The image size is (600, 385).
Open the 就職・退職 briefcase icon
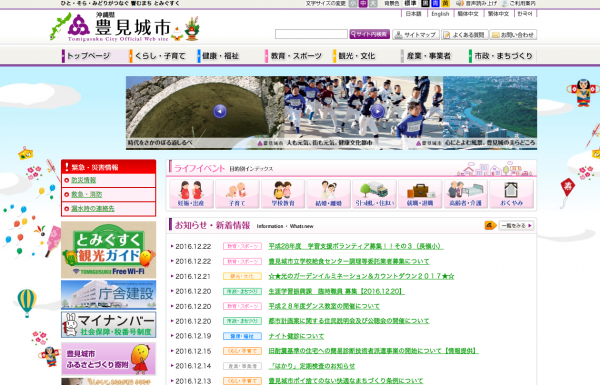coord(420,194)
